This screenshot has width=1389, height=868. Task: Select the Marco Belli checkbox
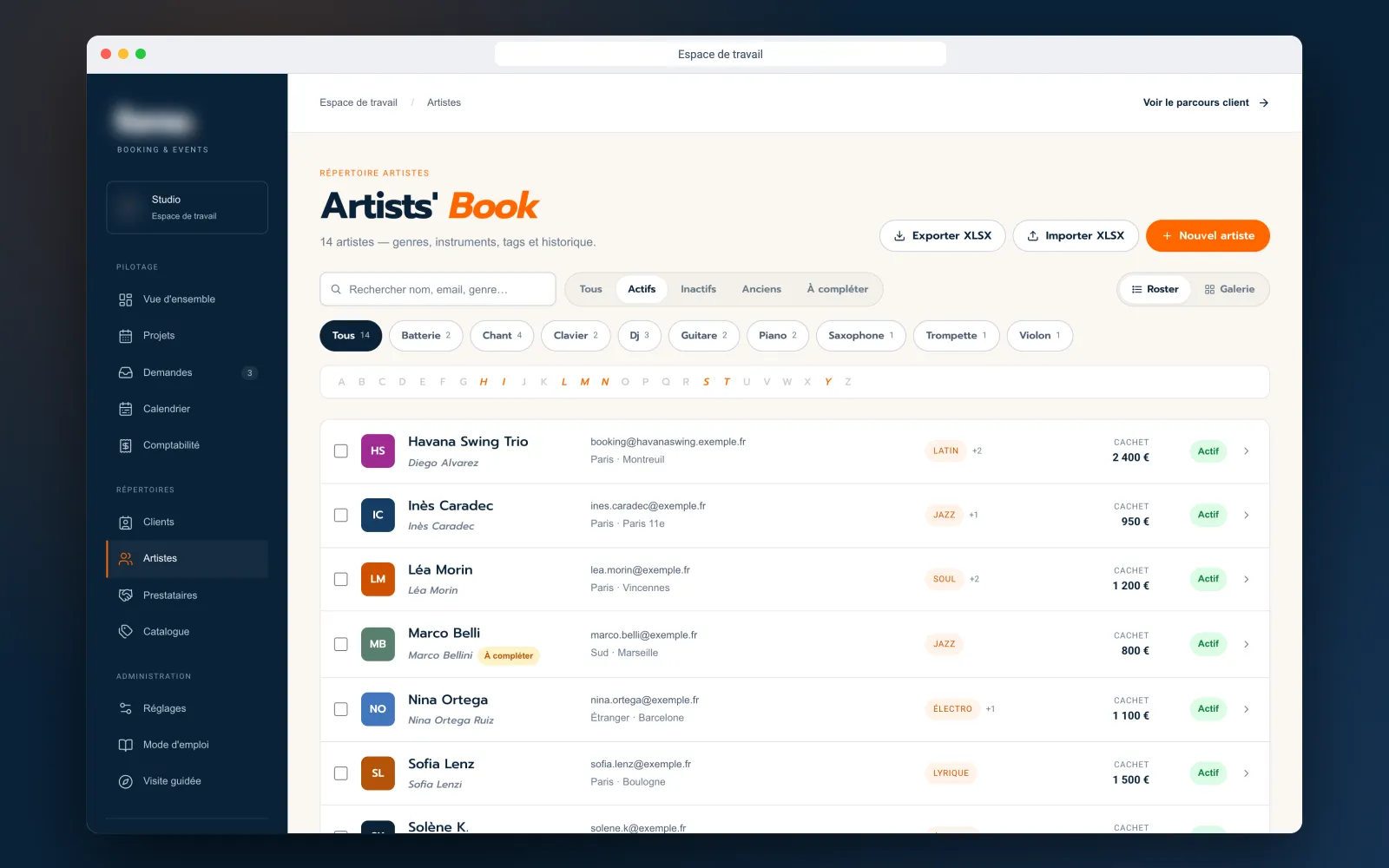pos(341,644)
